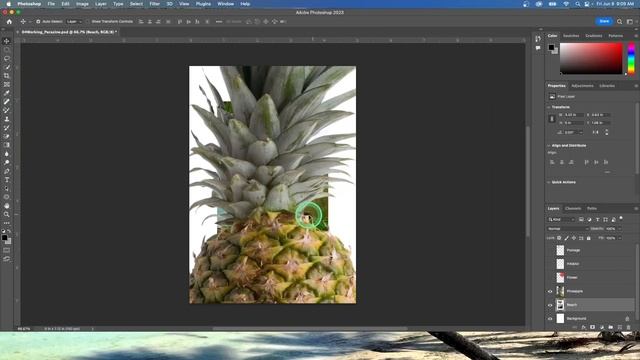Viewport: 640px width, 360px height.
Task: Open the Fill value dropdown arrow
Action: [x=620, y=238]
